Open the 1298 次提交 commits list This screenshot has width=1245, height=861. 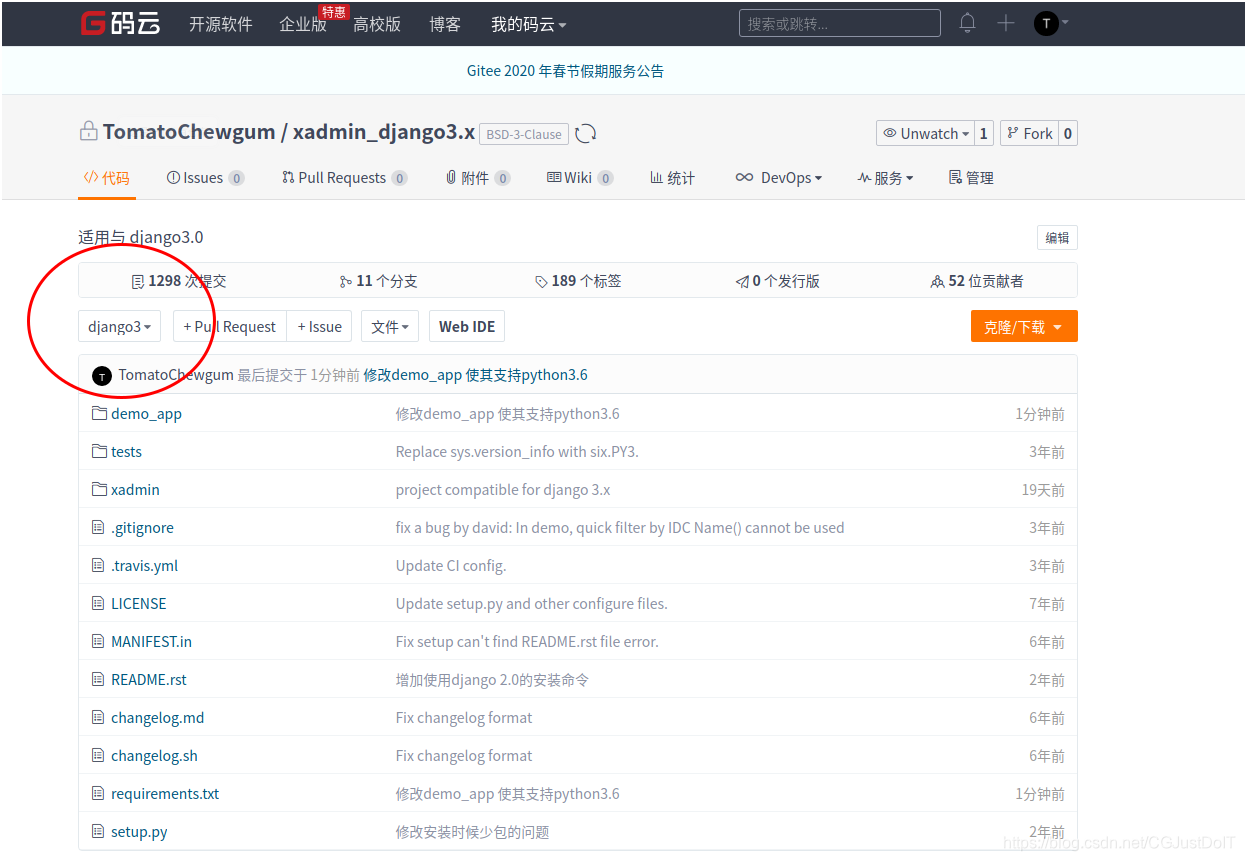[x=179, y=281]
